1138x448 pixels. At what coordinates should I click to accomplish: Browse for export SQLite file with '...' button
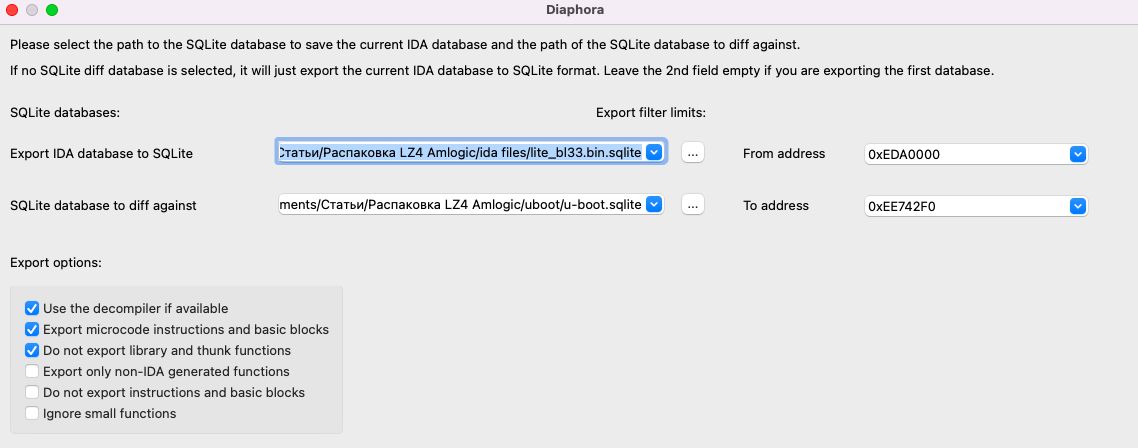click(693, 152)
